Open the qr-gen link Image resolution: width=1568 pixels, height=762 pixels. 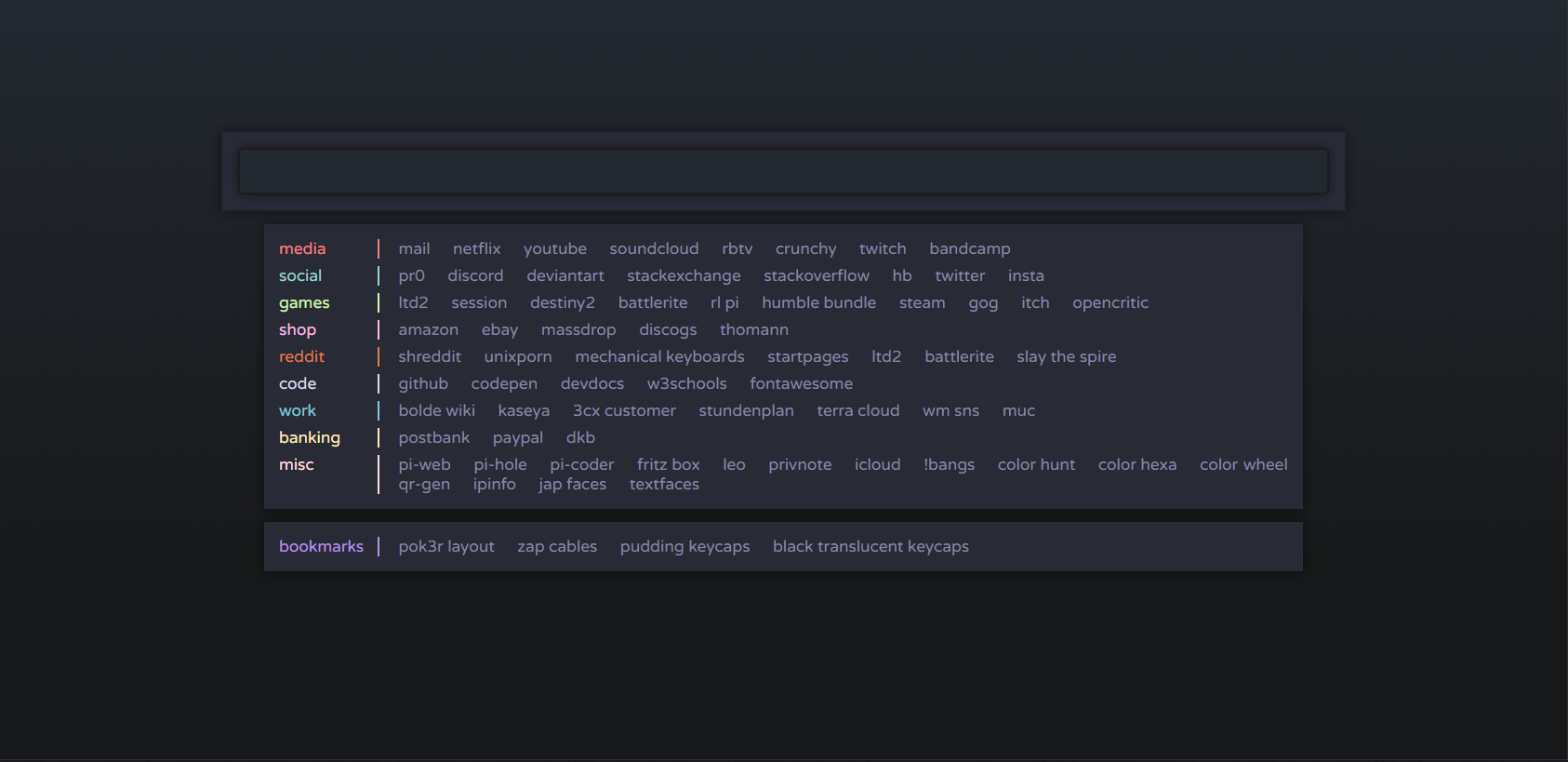(424, 484)
